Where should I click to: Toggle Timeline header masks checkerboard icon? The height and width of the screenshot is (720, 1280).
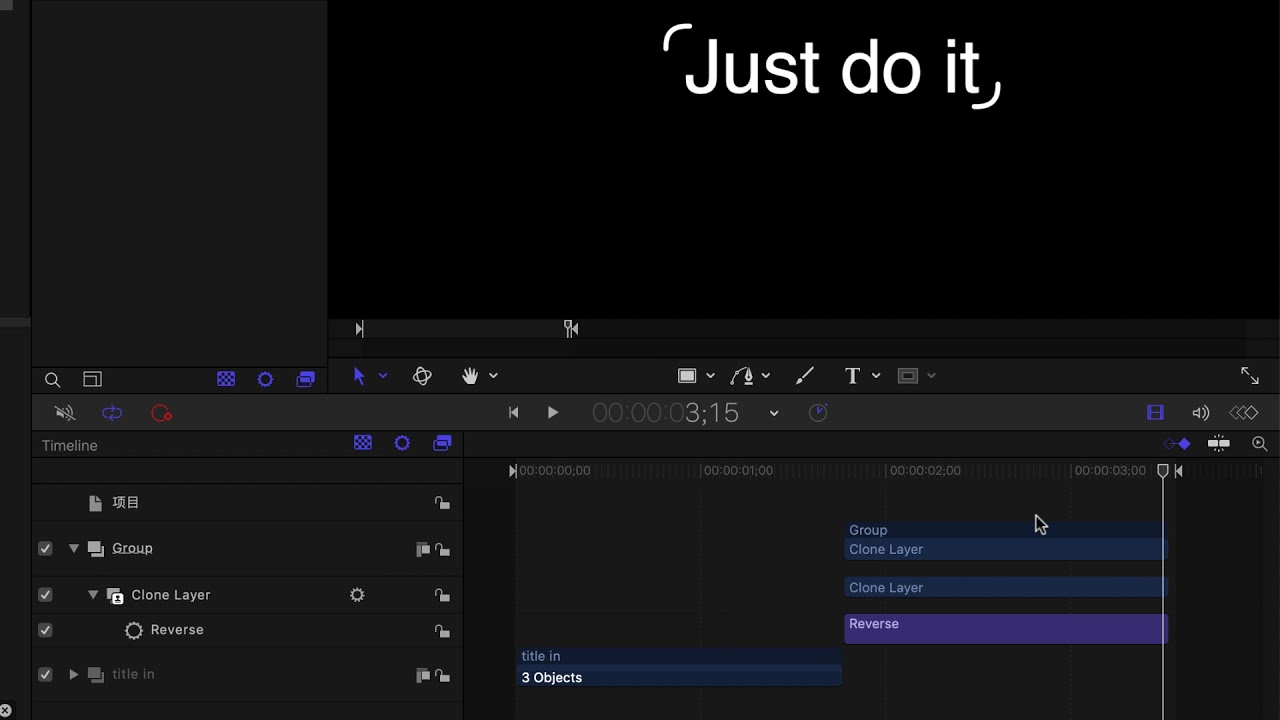click(363, 443)
